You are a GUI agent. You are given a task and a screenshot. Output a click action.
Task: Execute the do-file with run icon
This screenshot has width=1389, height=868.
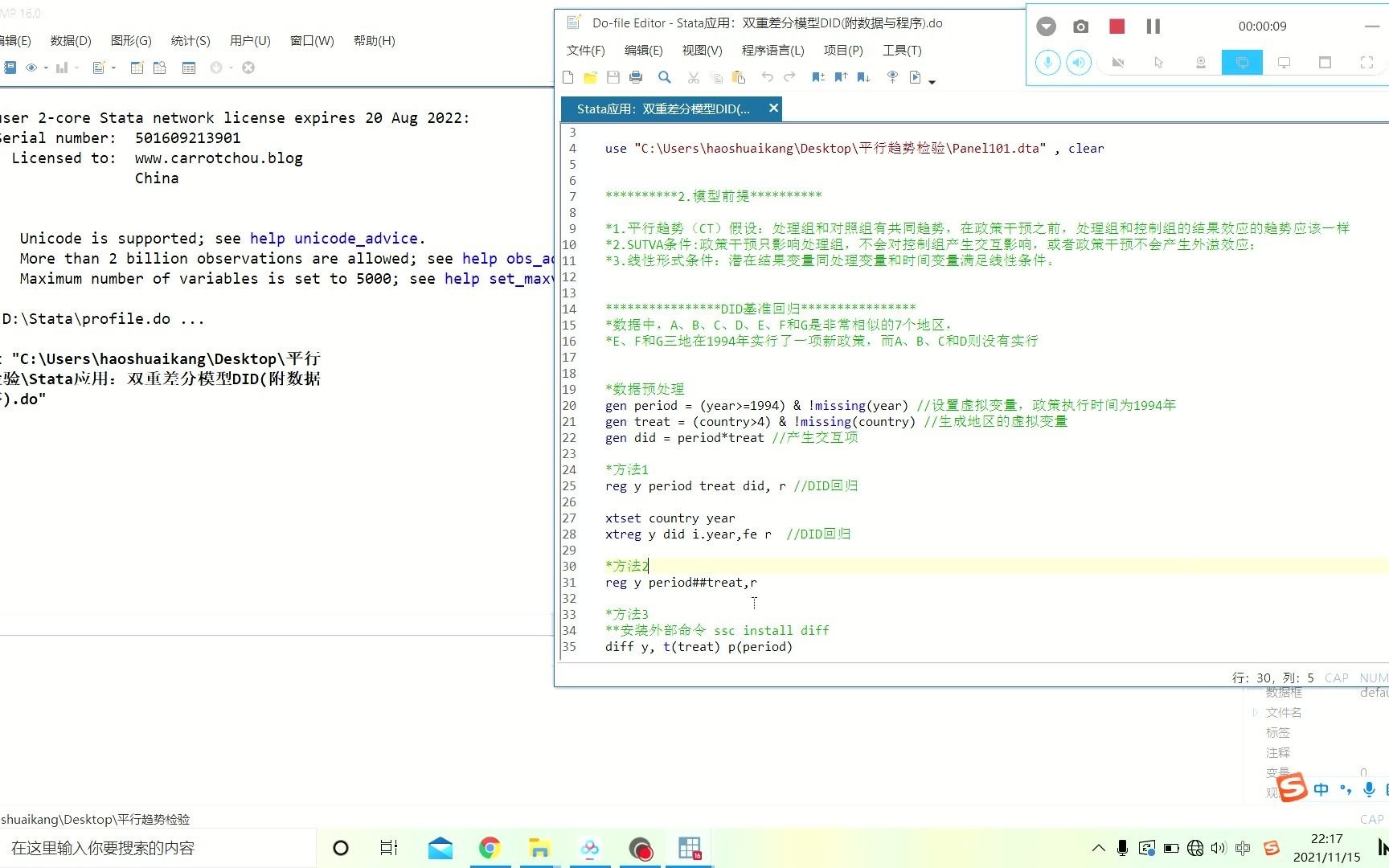[915, 77]
